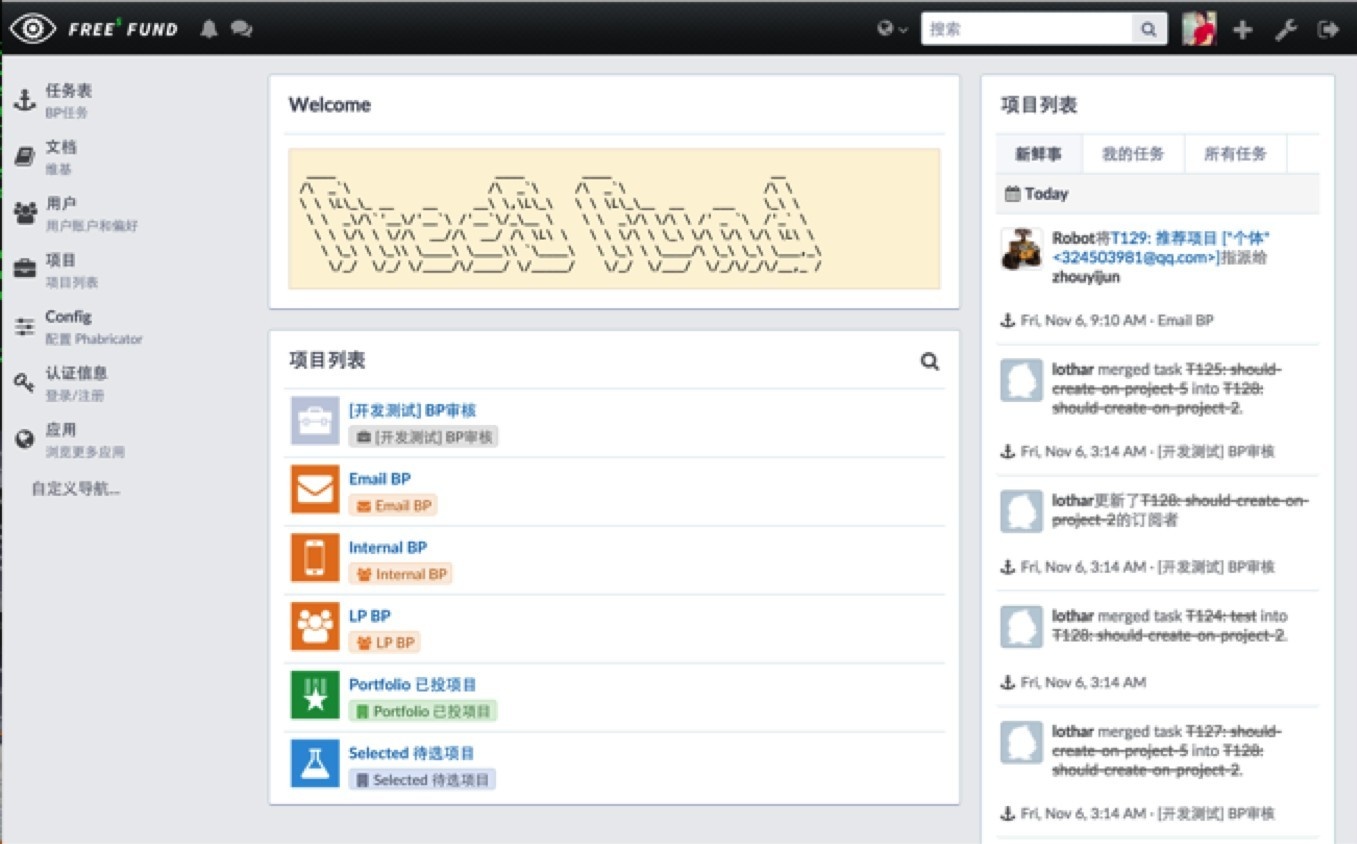
Task: Open the messages chat bubble icon
Action: pyautogui.click(x=241, y=29)
